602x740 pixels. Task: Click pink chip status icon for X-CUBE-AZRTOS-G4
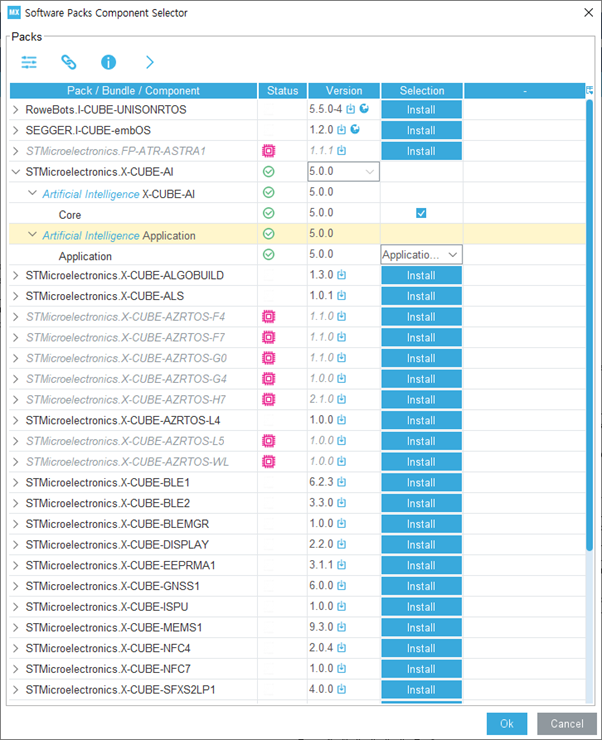point(268,379)
